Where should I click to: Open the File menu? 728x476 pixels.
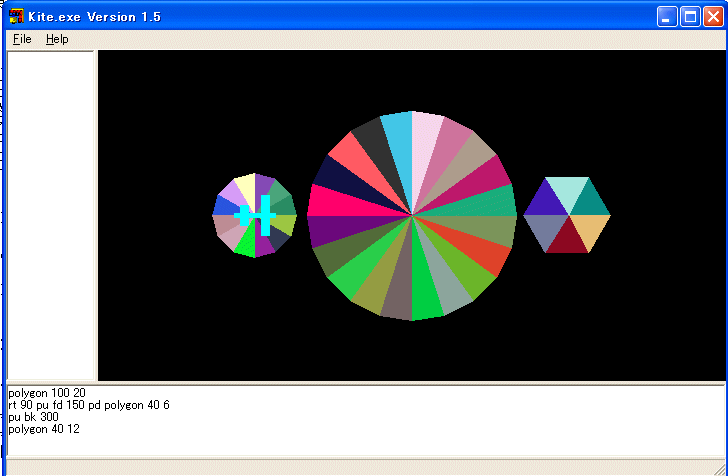pos(22,39)
